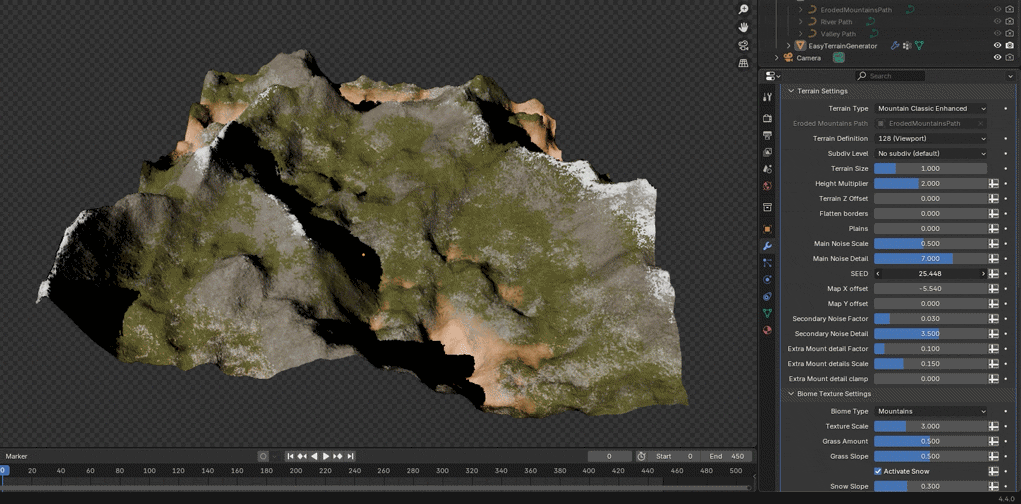Image resolution: width=1021 pixels, height=504 pixels.
Task: Toggle ErodedMountainsPath visibility eye
Action: pyautogui.click(x=997, y=10)
